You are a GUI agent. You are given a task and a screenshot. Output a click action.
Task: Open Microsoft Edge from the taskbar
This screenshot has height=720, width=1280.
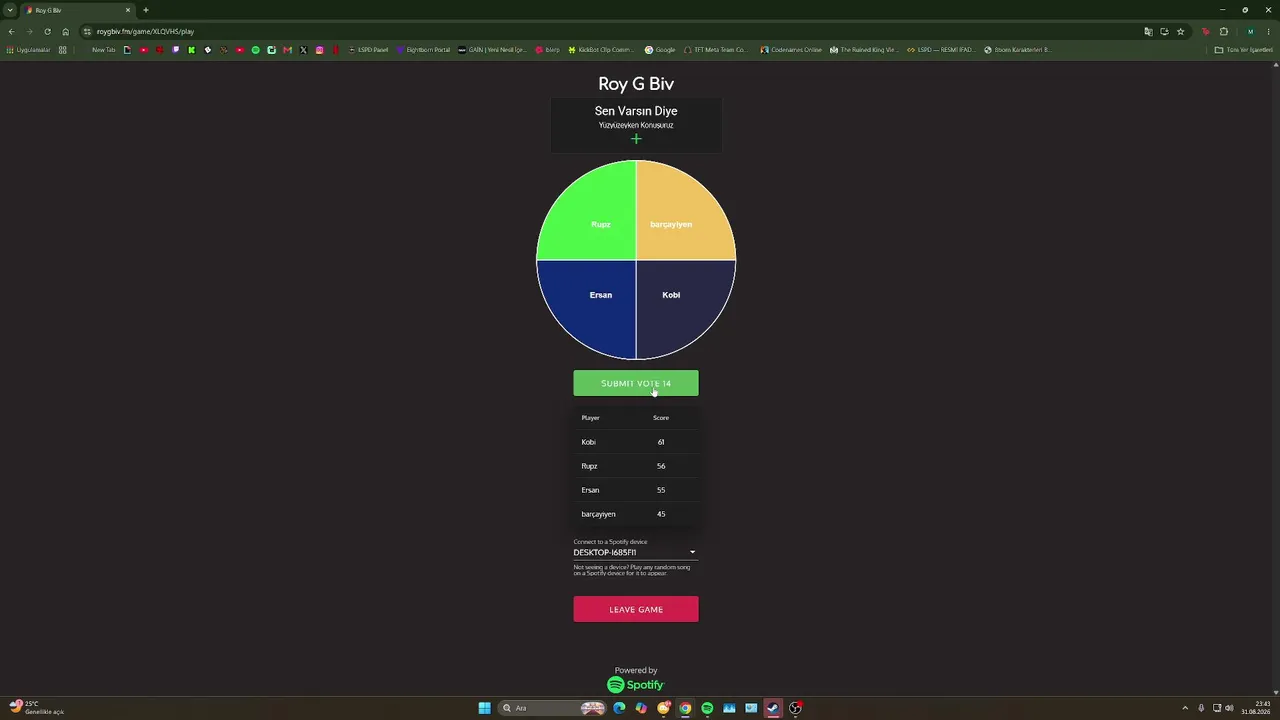coord(619,708)
